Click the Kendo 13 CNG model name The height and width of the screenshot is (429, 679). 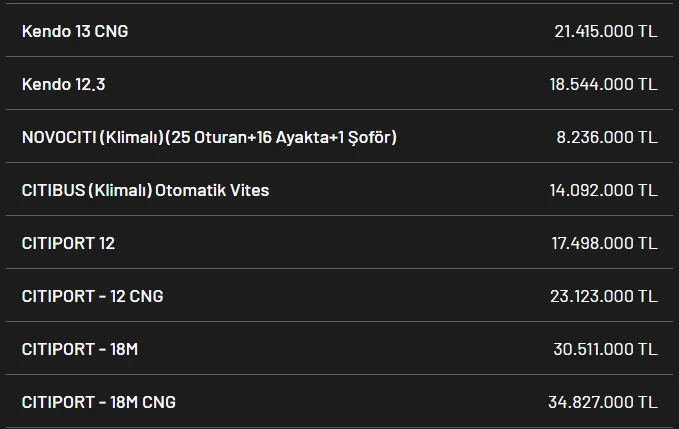(x=75, y=31)
